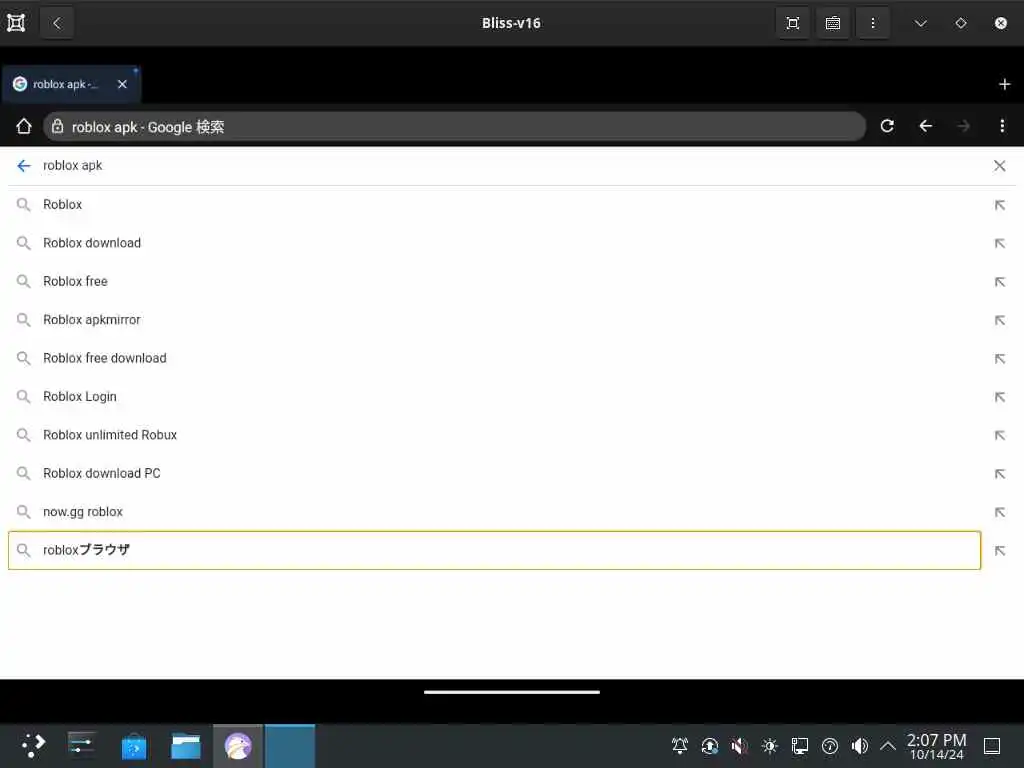Screen dimensions: 1024x768
Task: Click arrow icon beside 'Roblox free download'
Action: click(x=999, y=359)
